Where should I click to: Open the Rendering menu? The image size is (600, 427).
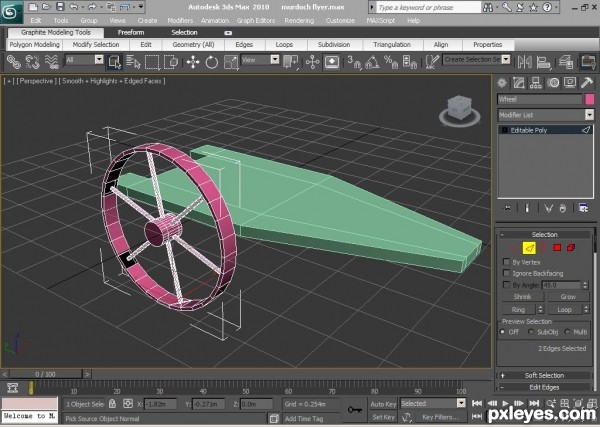coord(299,21)
